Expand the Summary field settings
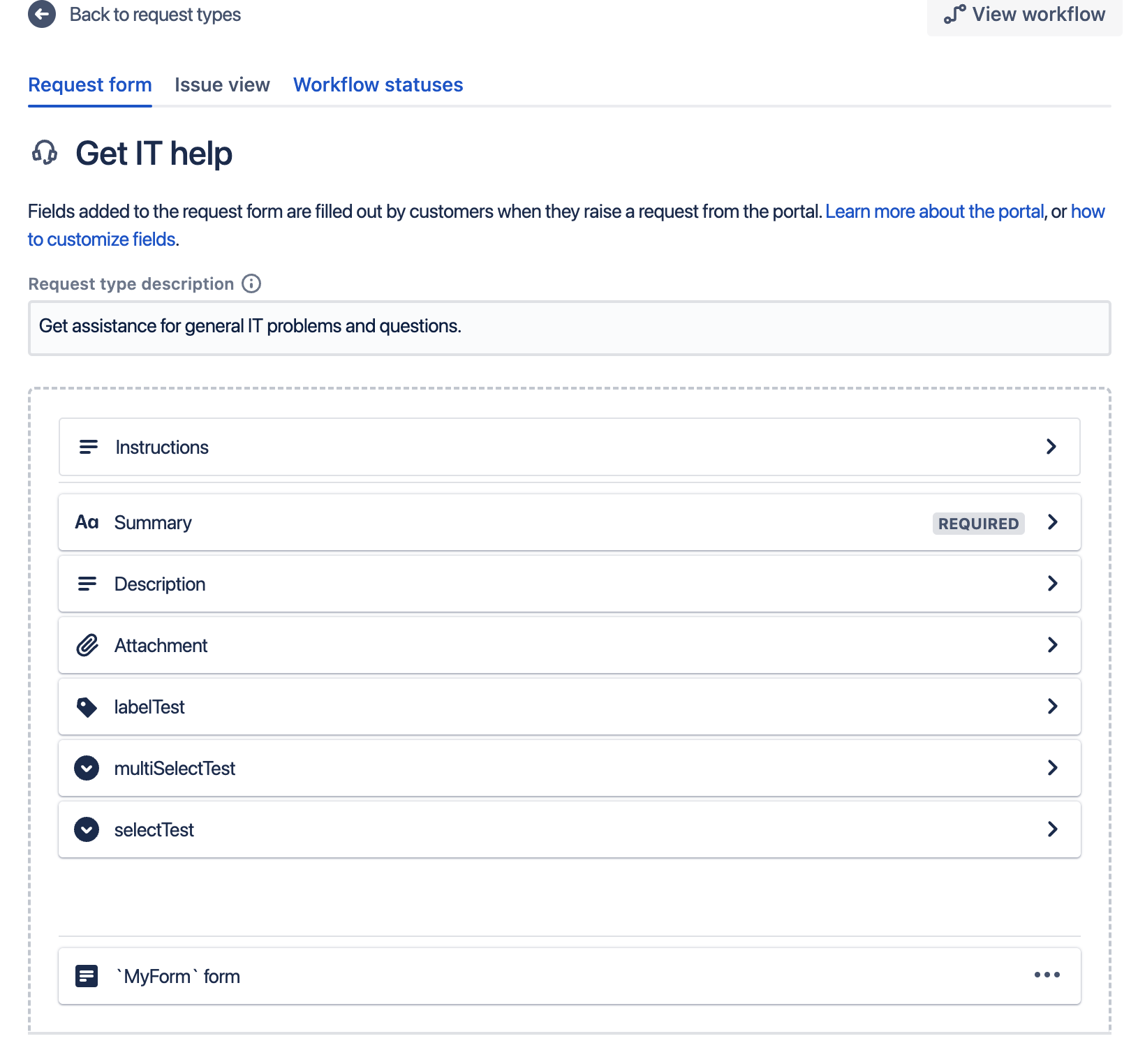 click(1052, 522)
